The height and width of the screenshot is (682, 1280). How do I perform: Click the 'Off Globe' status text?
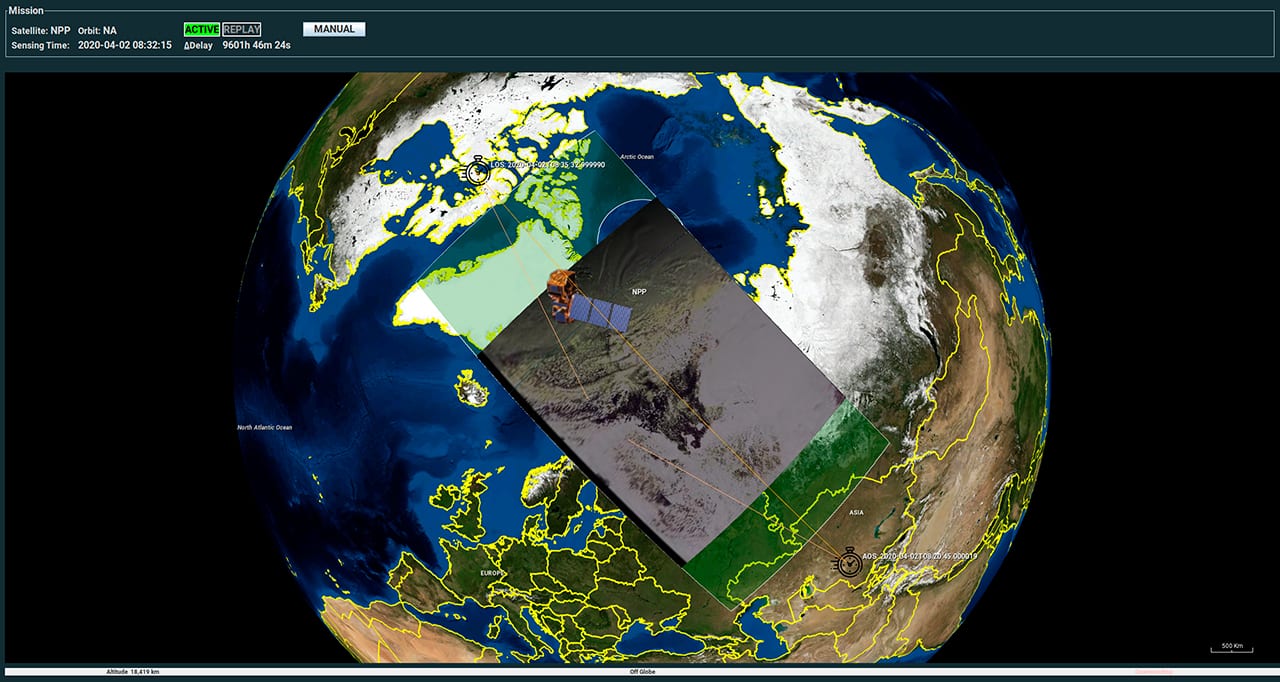click(641, 672)
